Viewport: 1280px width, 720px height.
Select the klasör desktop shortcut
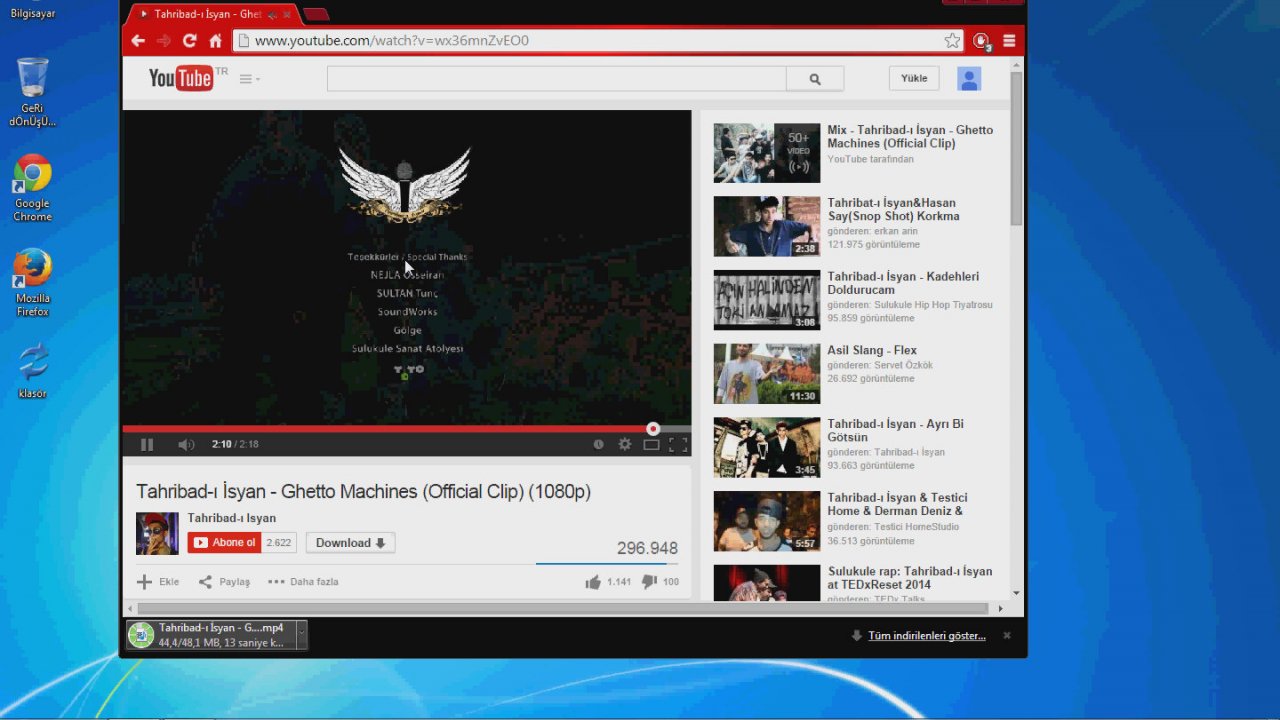pyautogui.click(x=33, y=370)
